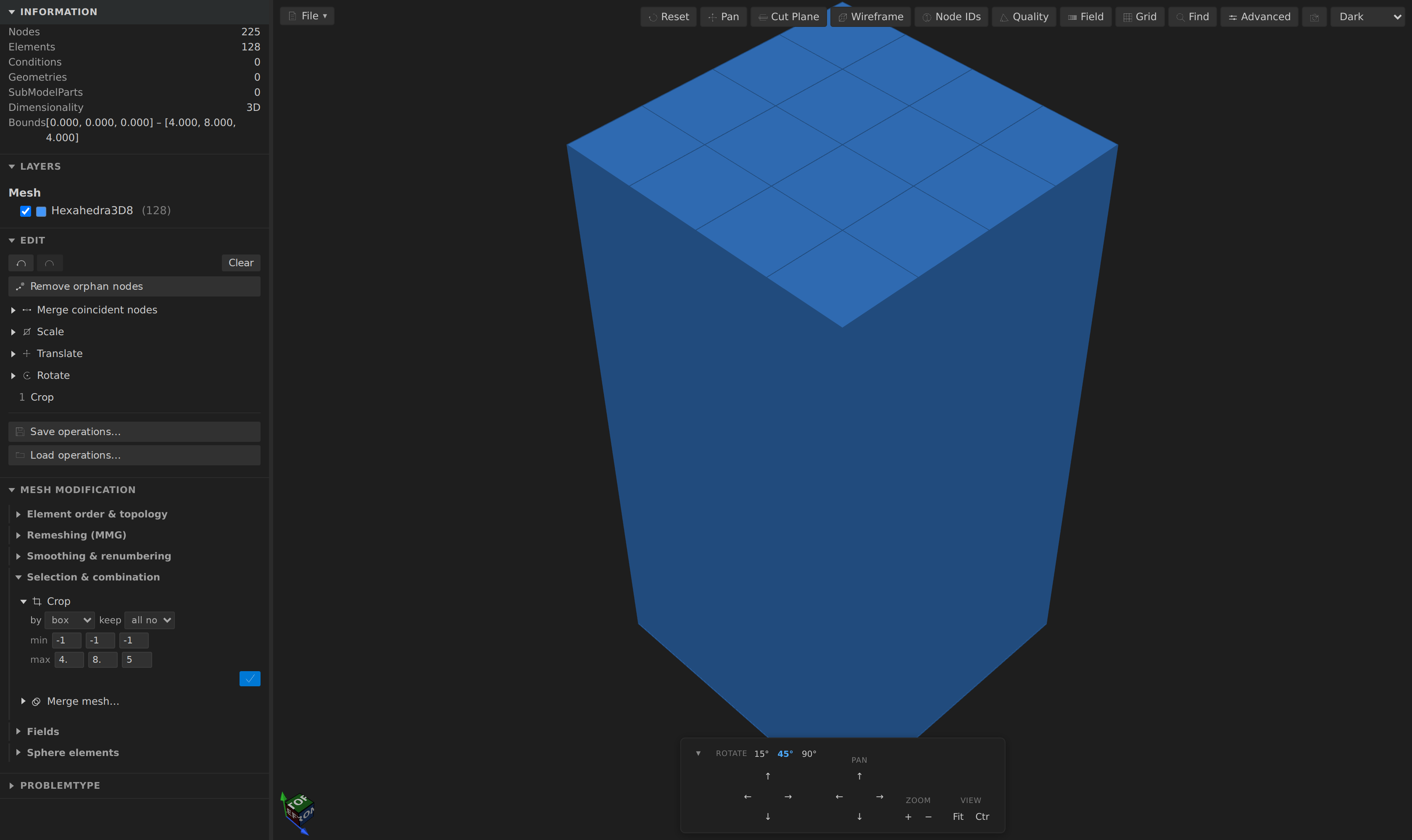Image resolution: width=1412 pixels, height=840 pixels.
Task: Enable the Cut Plane tool
Action: [x=788, y=16]
